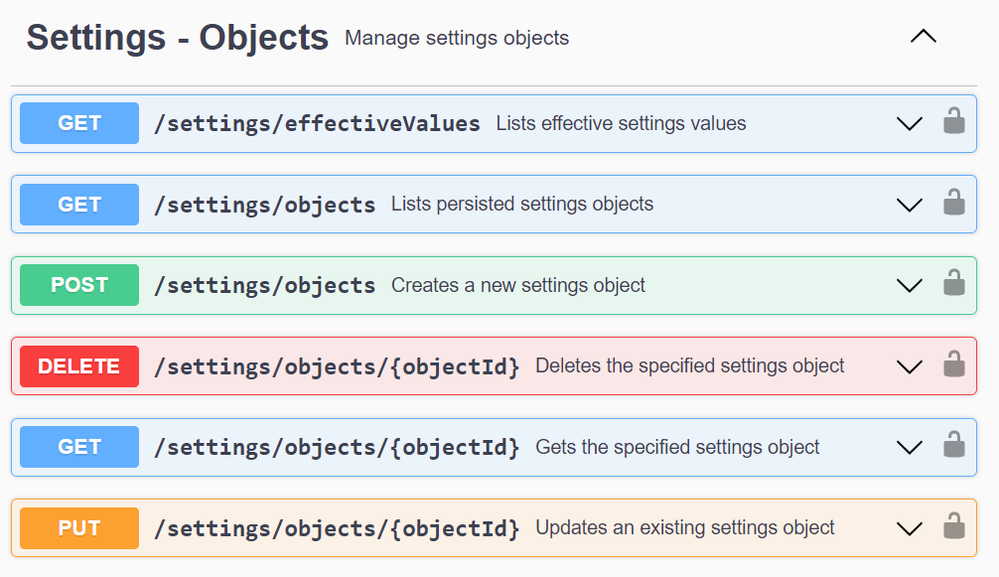Click the red DELETE method badge
999x577 pixels.
pyautogui.click(x=80, y=366)
